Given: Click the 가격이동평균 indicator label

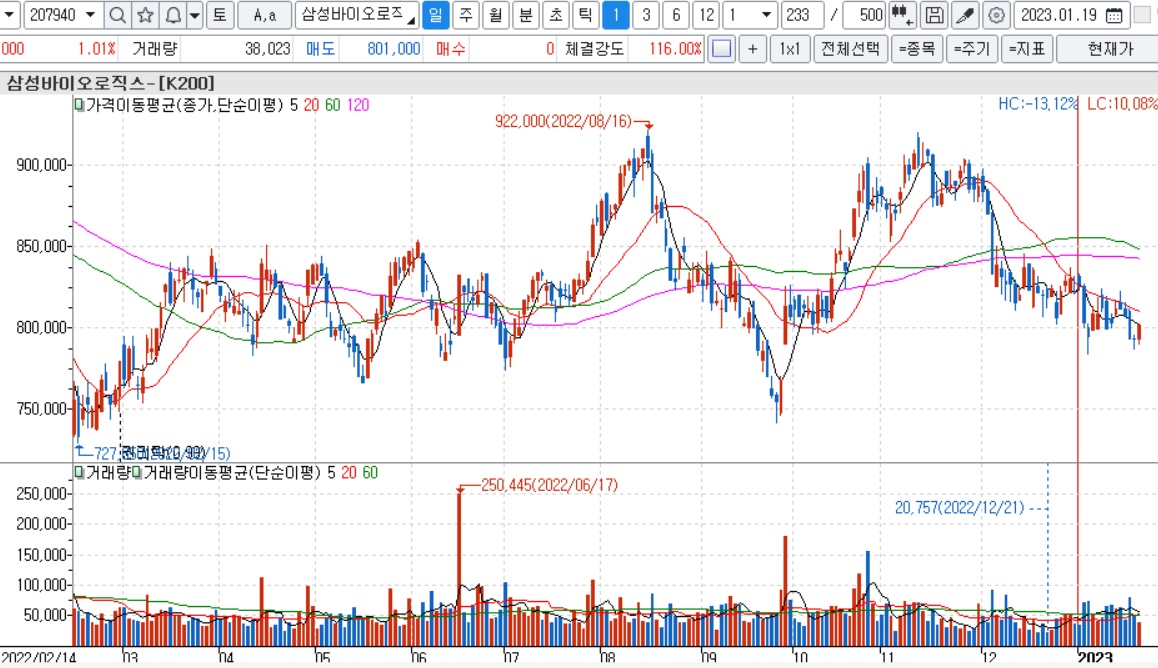Looking at the screenshot, I should (x=185, y=105).
